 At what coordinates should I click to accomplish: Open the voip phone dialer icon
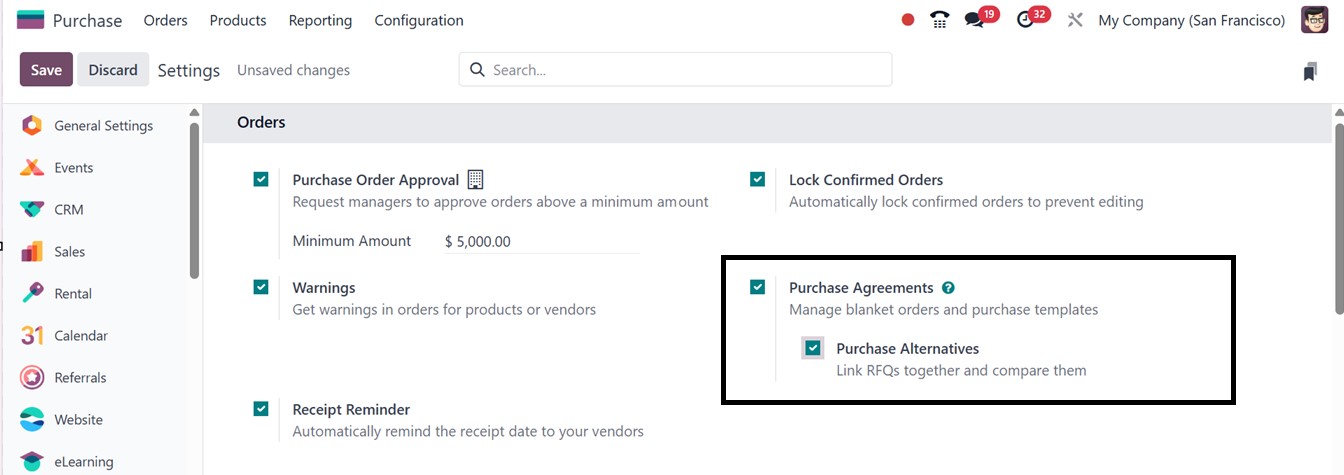tap(939, 20)
